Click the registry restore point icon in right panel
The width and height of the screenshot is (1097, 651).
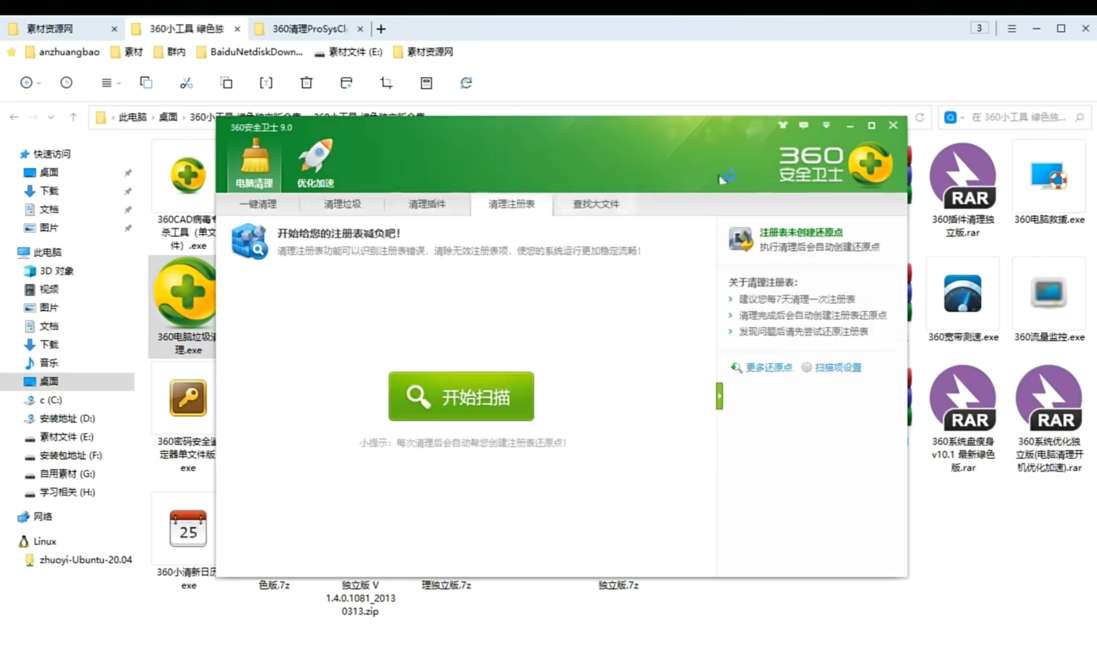click(741, 240)
